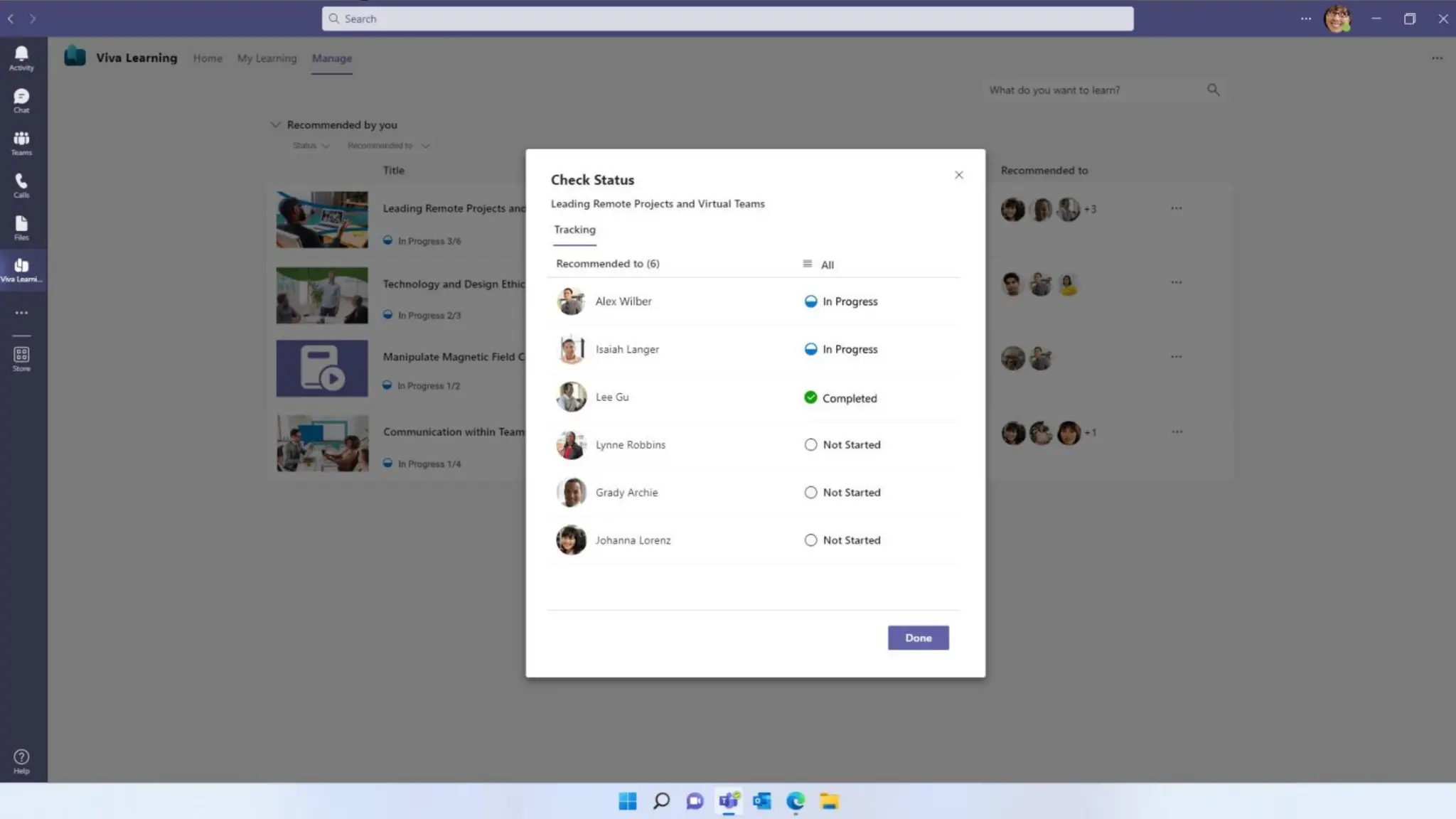Viewport: 1456px width, 819px height.
Task: Click the learning search magnifier icon
Action: (x=1213, y=90)
